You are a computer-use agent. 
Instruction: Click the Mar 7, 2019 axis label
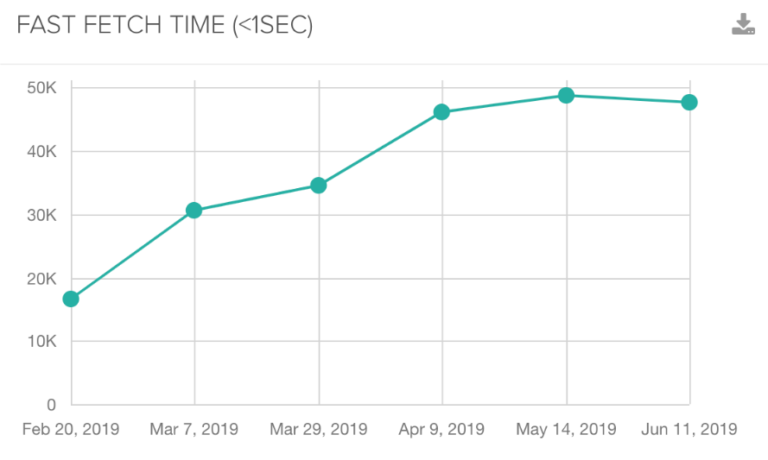click(x=194, y=430)
